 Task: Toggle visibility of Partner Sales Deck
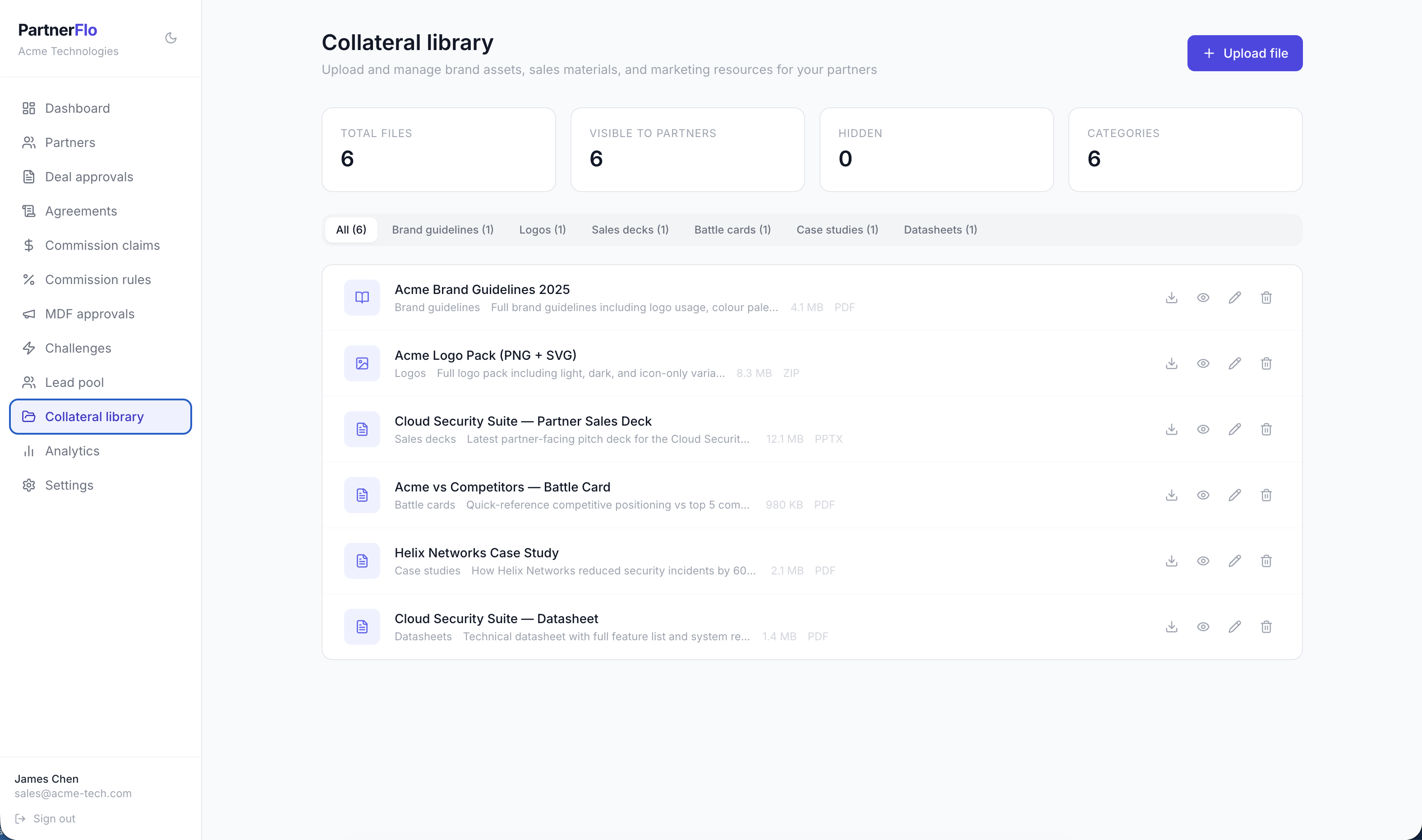pyautogui.click(x=1203, y=429)
